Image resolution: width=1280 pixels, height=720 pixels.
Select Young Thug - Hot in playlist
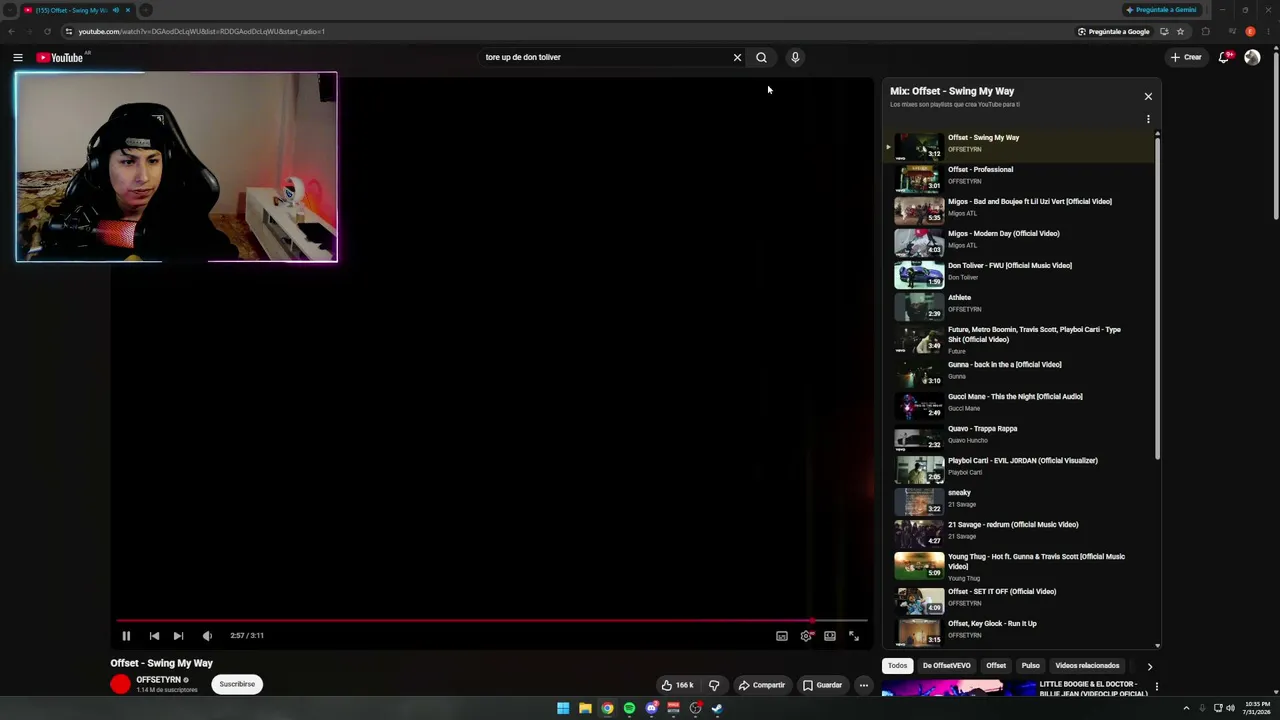point(1020,566)
